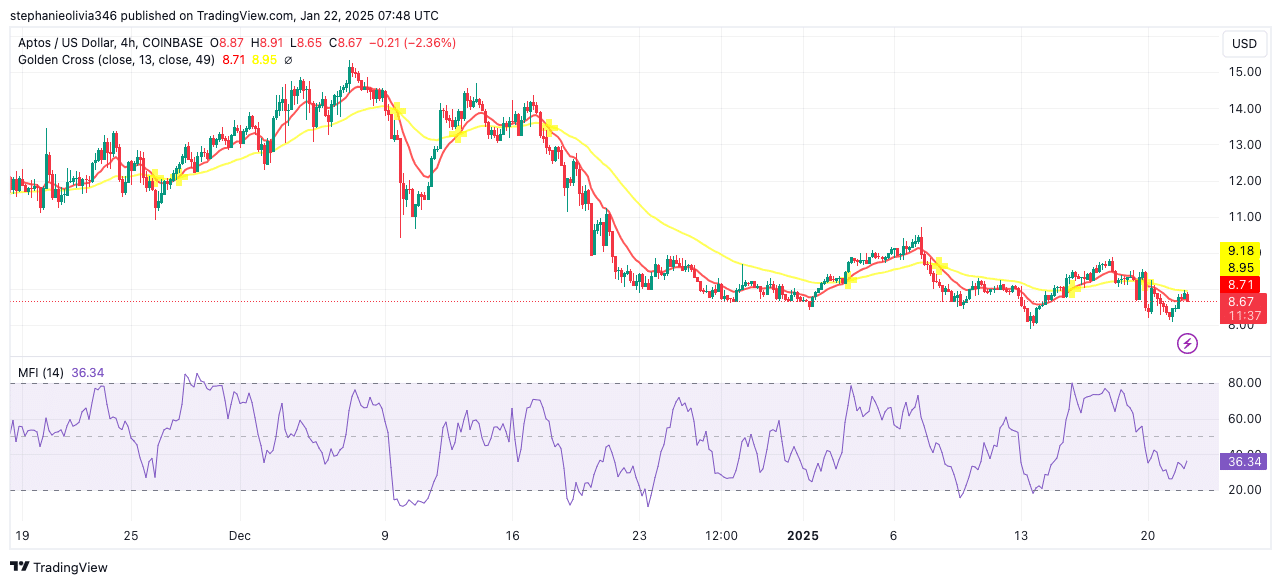Screen dimensions: 1281x584
Task: Click the red 8.67 current price label
Action: 1242,301
